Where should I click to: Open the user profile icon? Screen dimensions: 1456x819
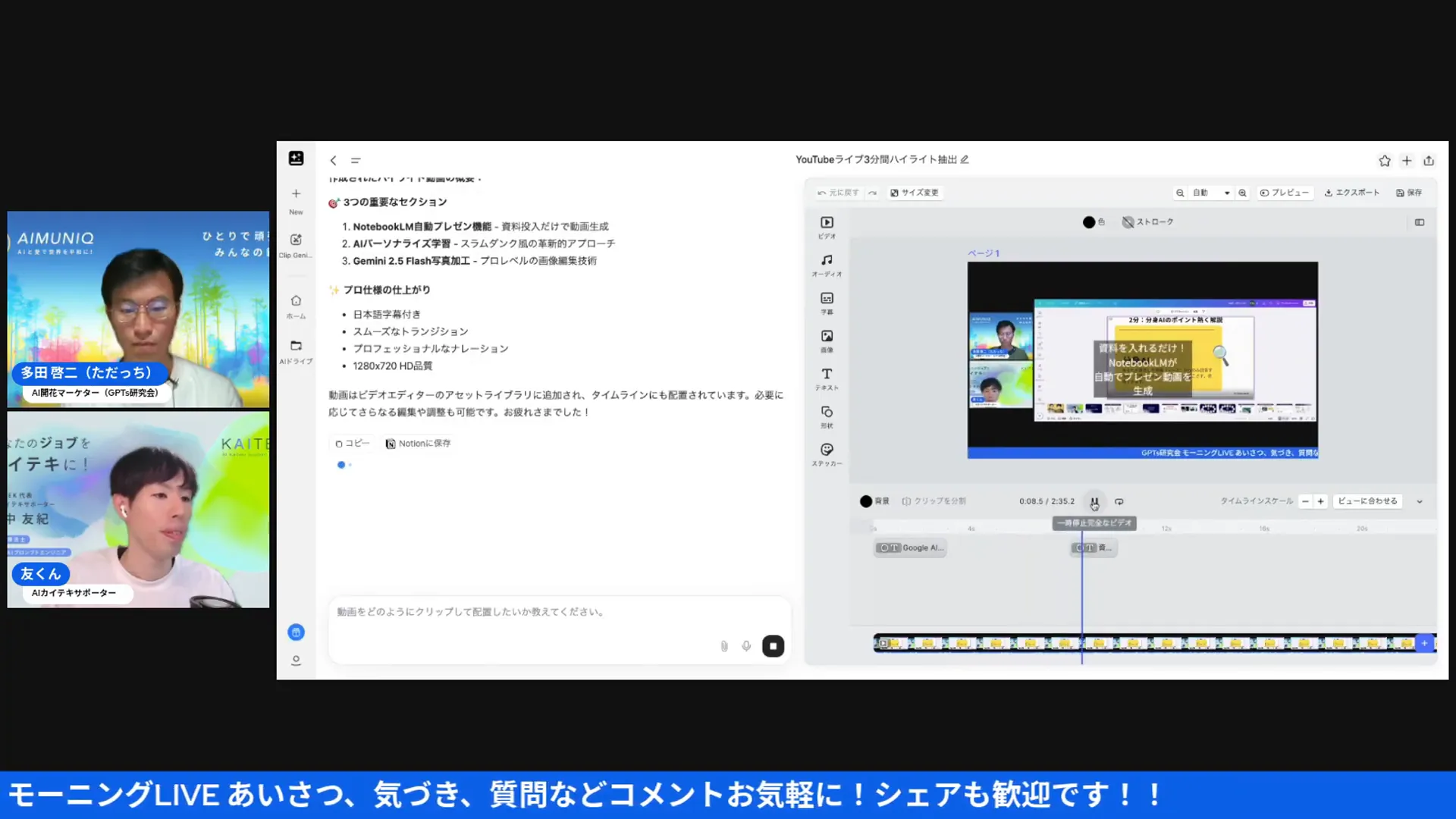297,661
